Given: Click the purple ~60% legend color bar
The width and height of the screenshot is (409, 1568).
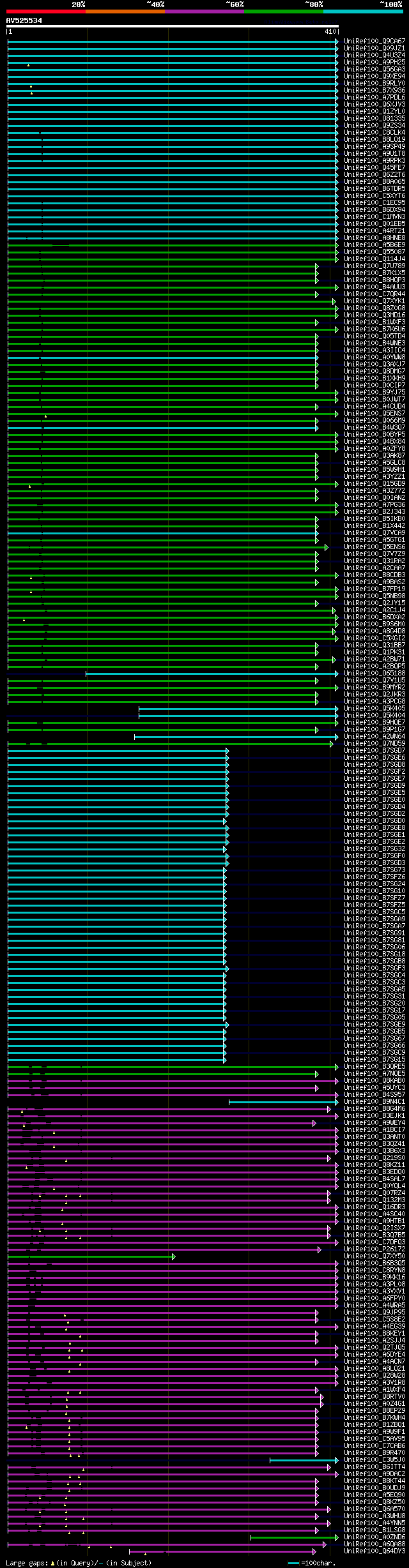Looking at the screenshot, I should (x=204, y=11).
